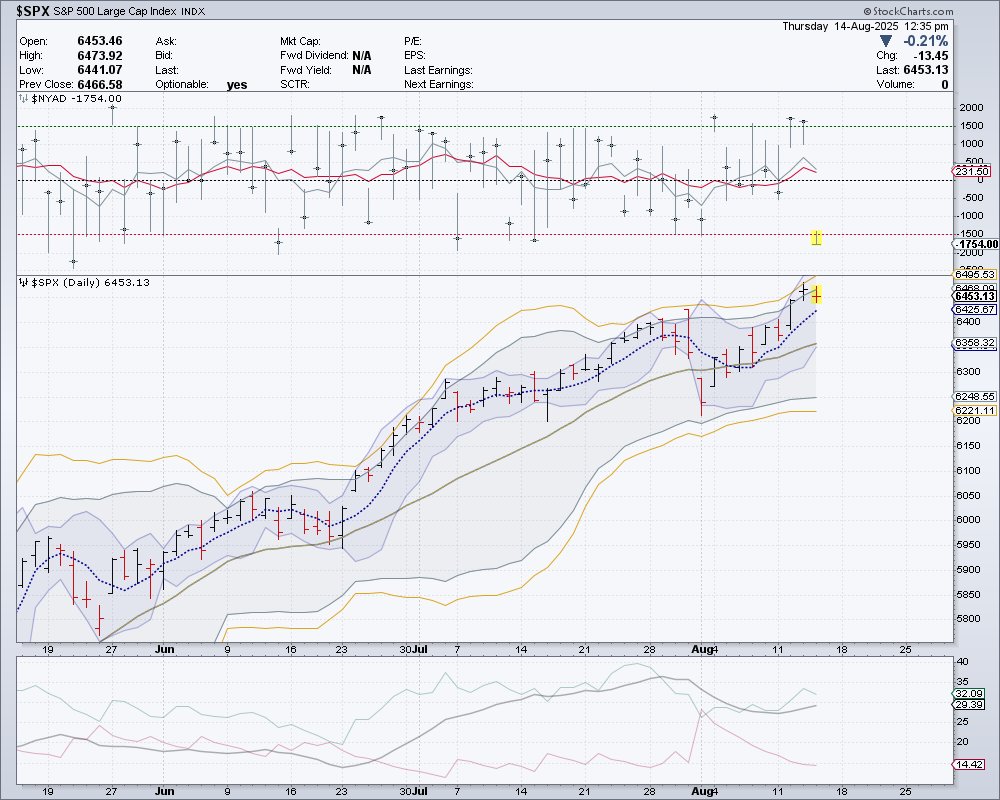Click the 40 label on the bottom panel axis
This screenshot has width=1000, height=800.
[962, 661]
